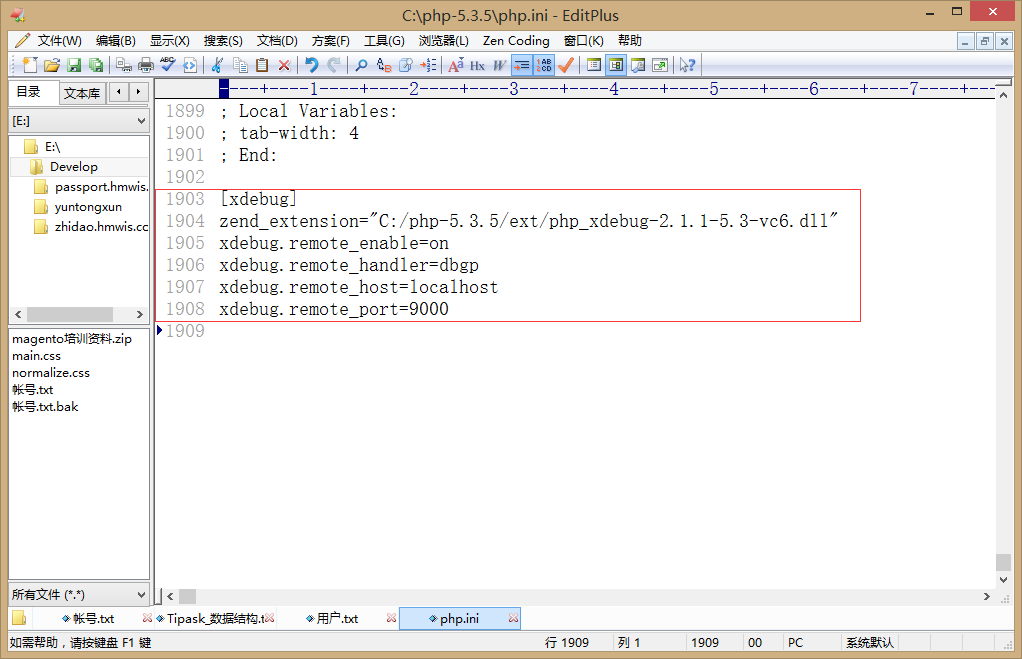The width and height of the screenshot is (1022, 659).
Task: Select the Develop folder in tree
Action: [x=73, y=167]
